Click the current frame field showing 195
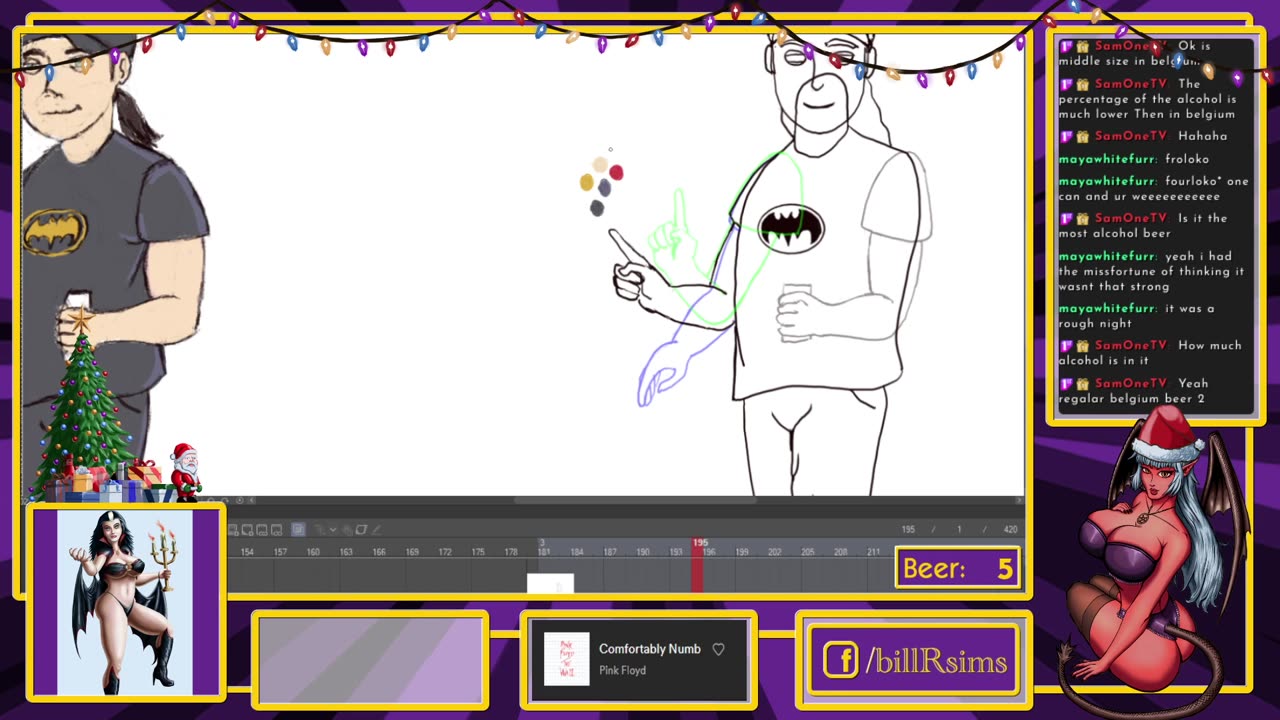The height and width of the screenshot is (720, 1280). pos(908,529)
